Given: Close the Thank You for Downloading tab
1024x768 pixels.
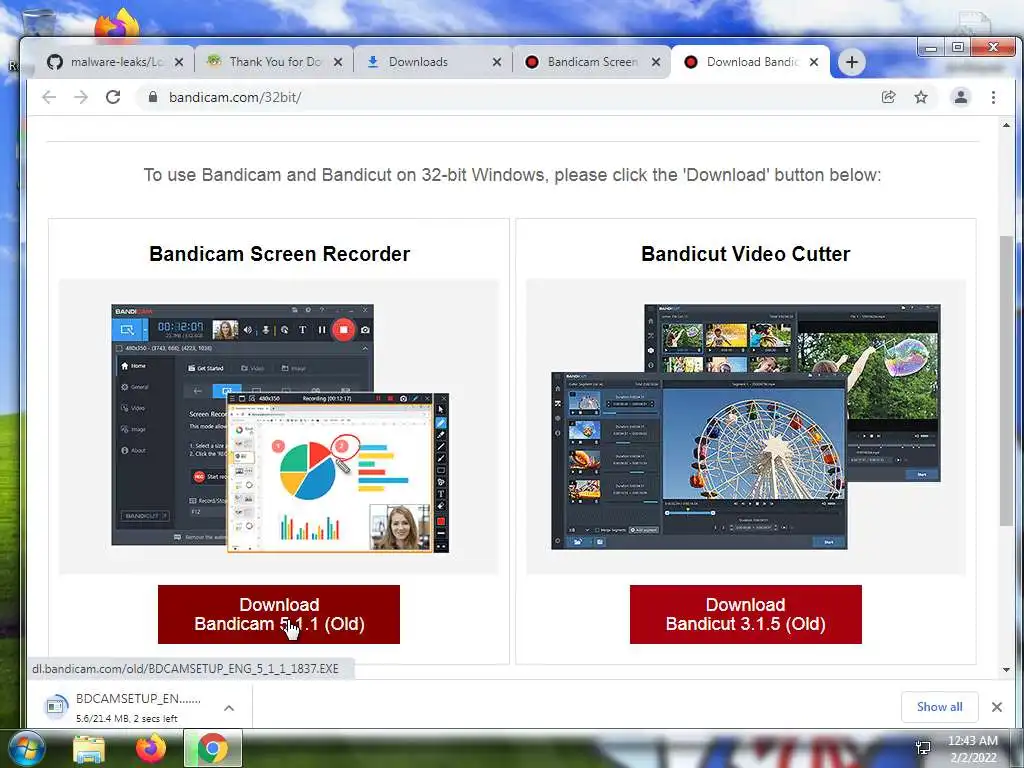Looking at the screenshot, I should coord(338,62).
